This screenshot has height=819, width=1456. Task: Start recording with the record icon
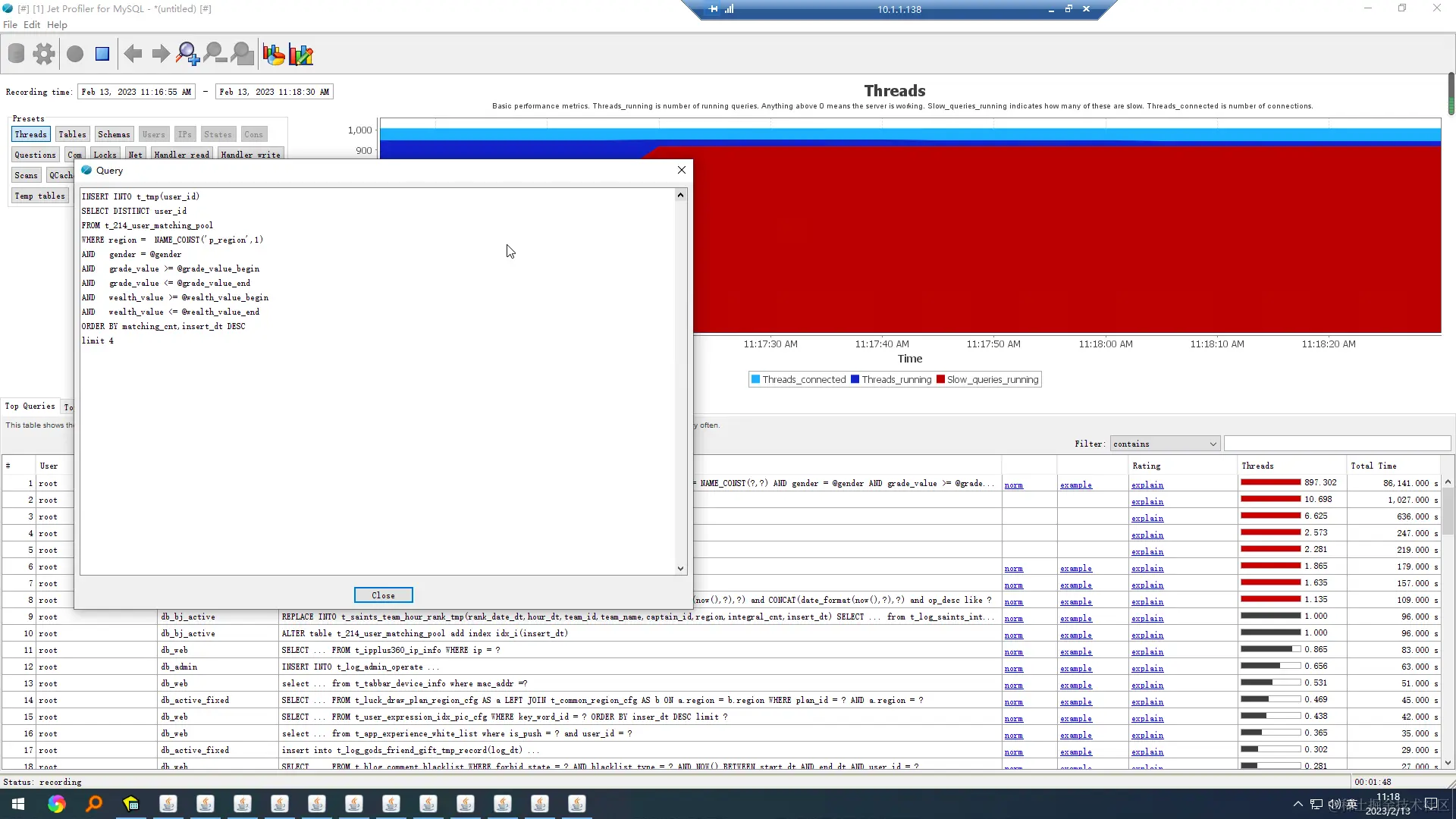click(x=74, y=53)
